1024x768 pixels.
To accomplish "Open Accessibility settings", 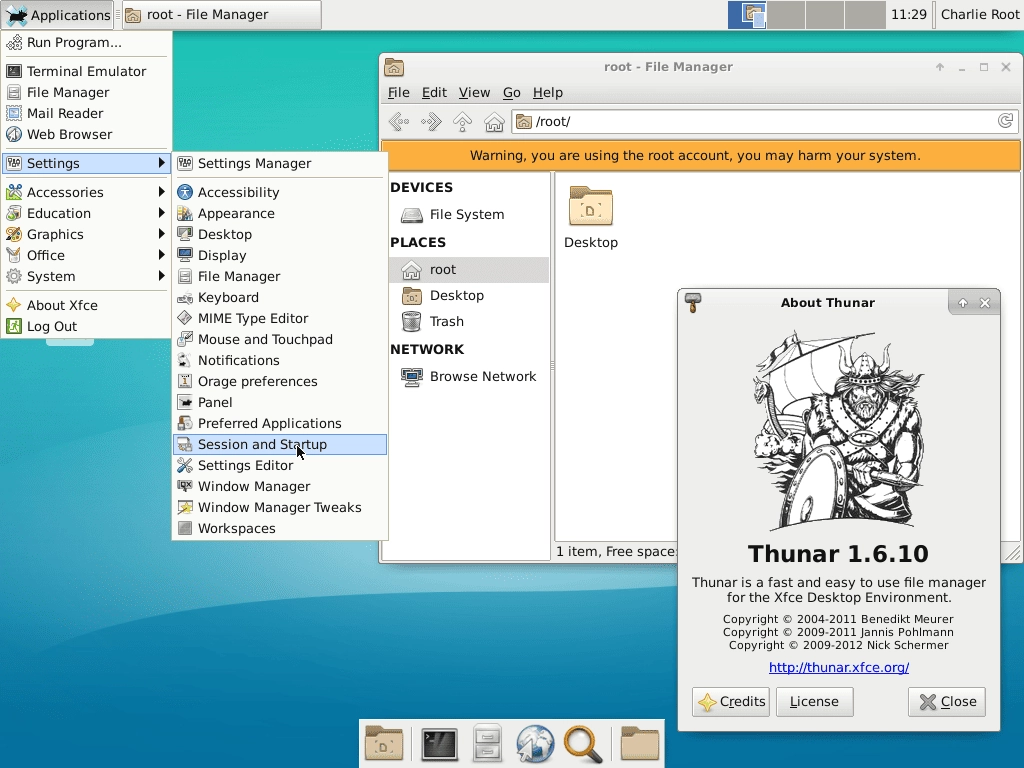I will 280,193.
